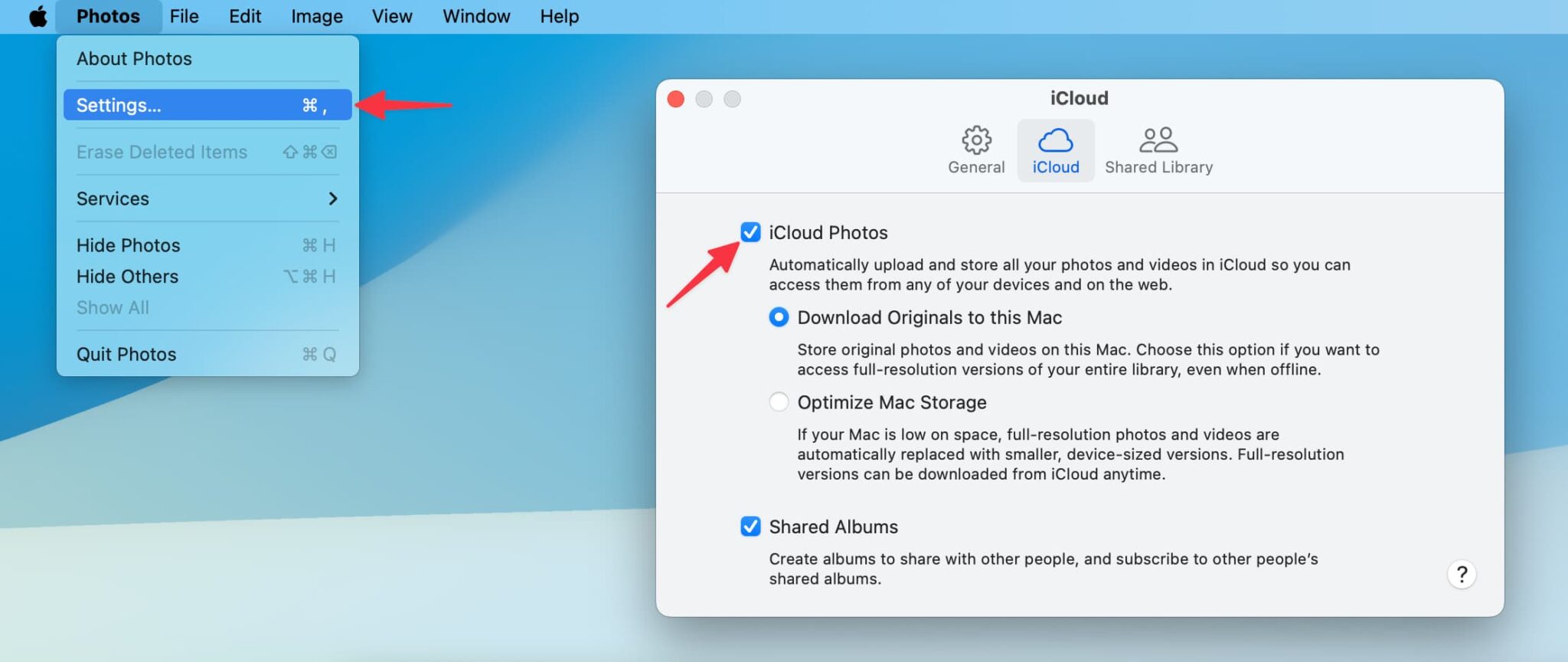Expand the Services submenu

pos(207,198)
